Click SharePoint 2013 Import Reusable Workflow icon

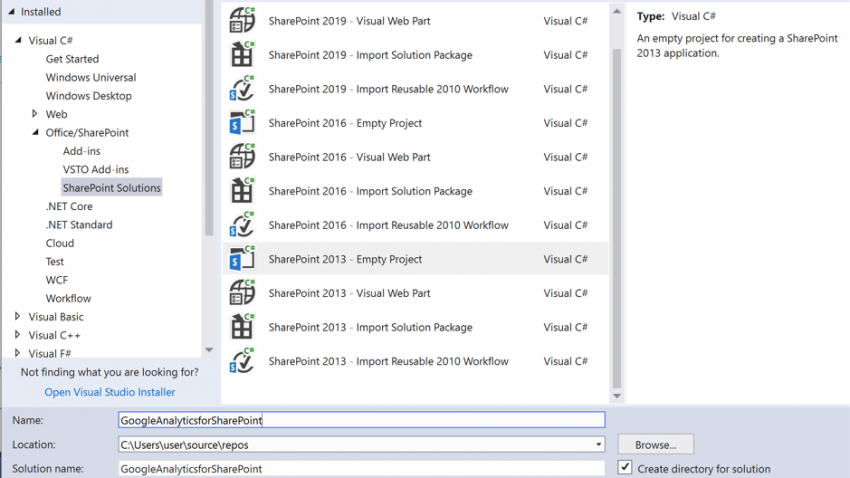[x=242, y=361]
